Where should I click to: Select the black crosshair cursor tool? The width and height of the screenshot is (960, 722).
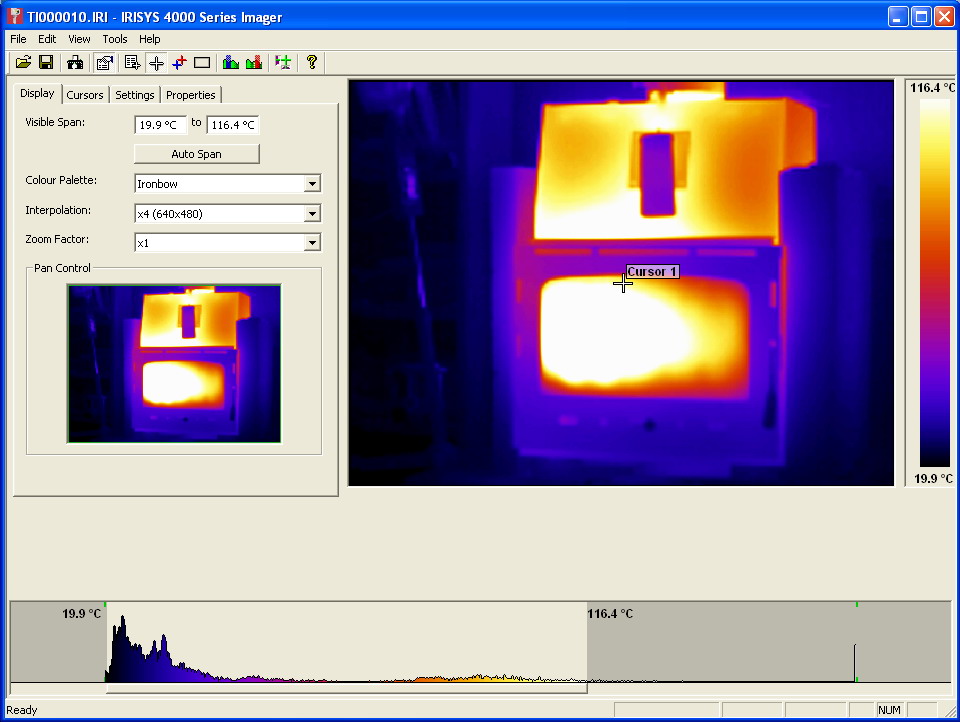(156, 63)
